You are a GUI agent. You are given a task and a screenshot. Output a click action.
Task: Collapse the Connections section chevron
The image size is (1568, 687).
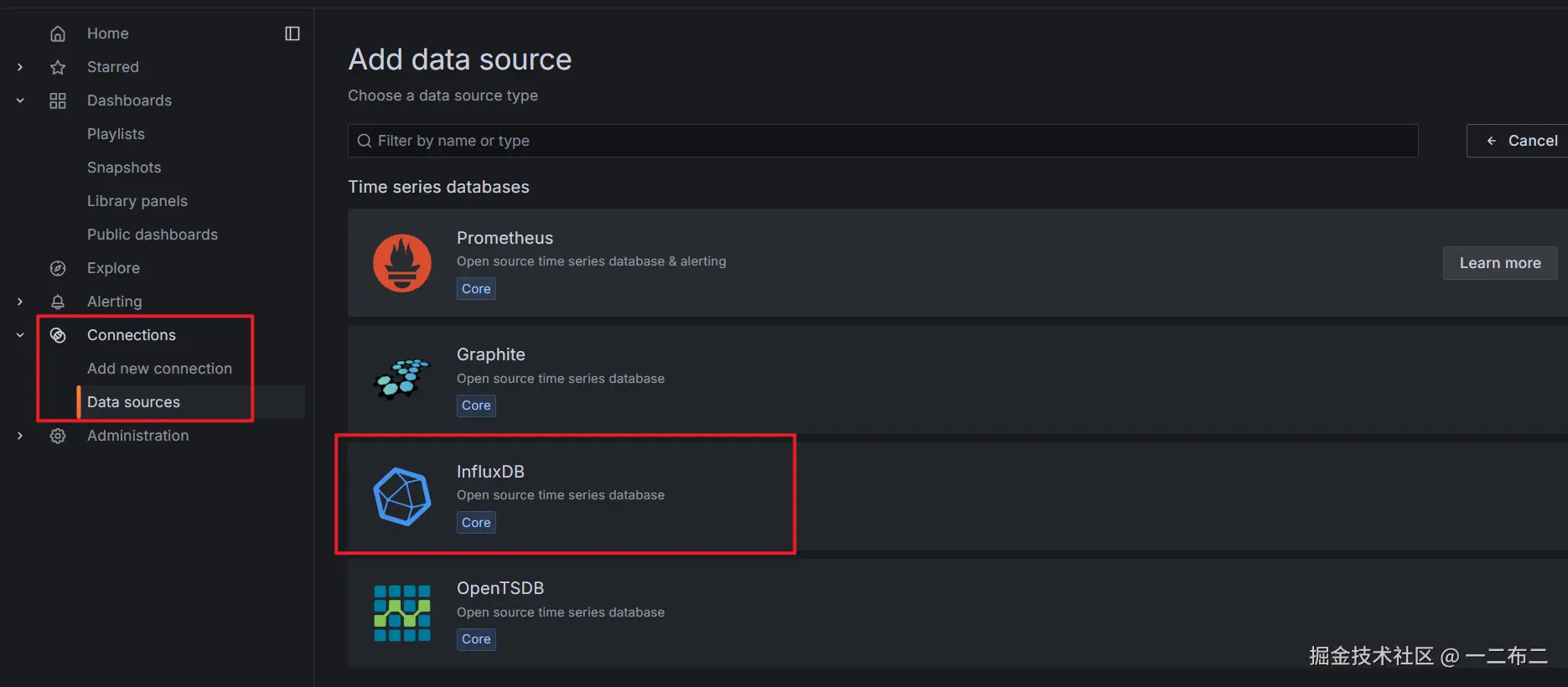coord(20,335)
